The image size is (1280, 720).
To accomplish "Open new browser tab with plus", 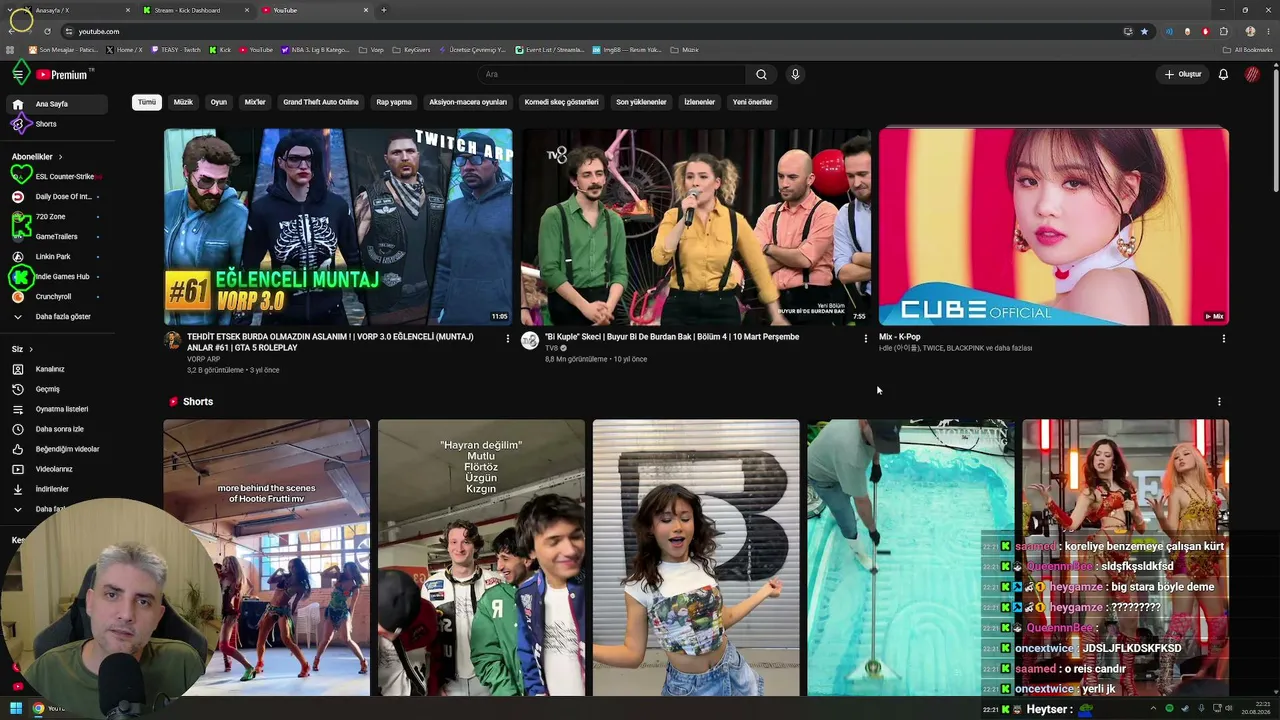I will pyautogui.click(x=384, y=10).
